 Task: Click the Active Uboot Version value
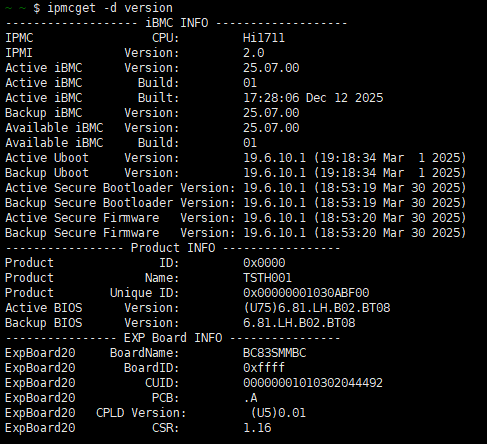(x=355, y=158)
